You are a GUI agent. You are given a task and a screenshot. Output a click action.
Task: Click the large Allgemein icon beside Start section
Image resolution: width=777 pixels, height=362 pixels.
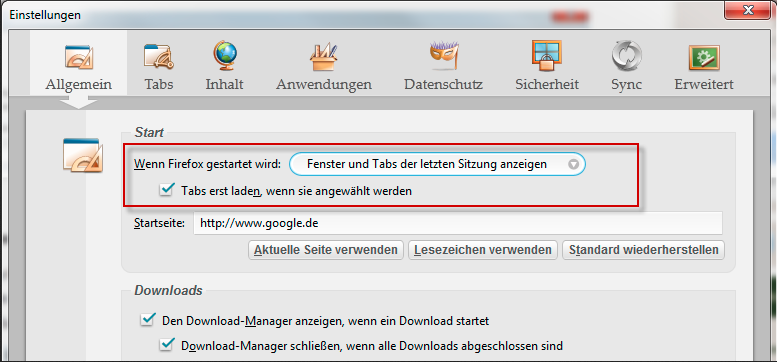83,155
